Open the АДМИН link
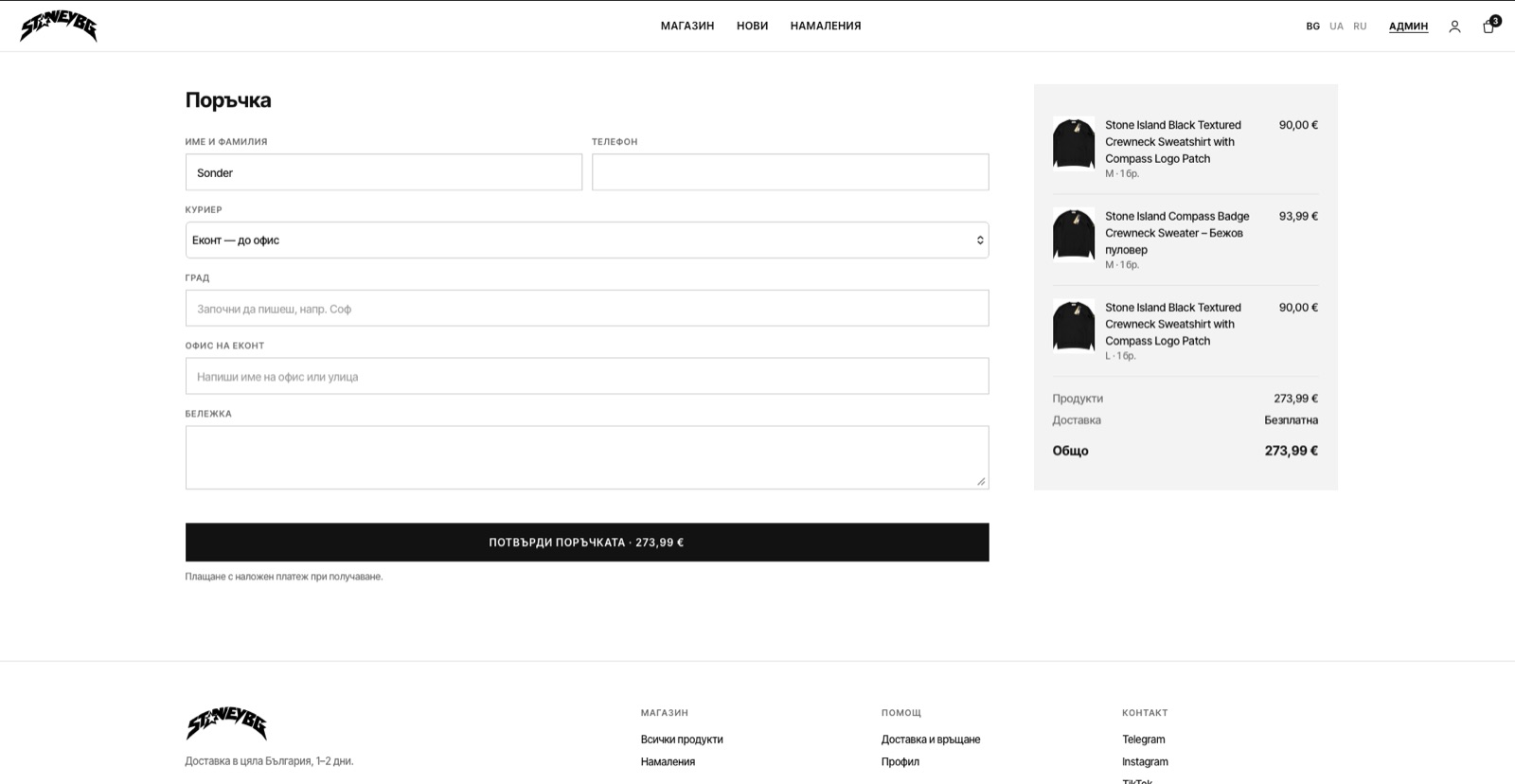This screenshot has width=1515, height=784. tap(1408, 27)
